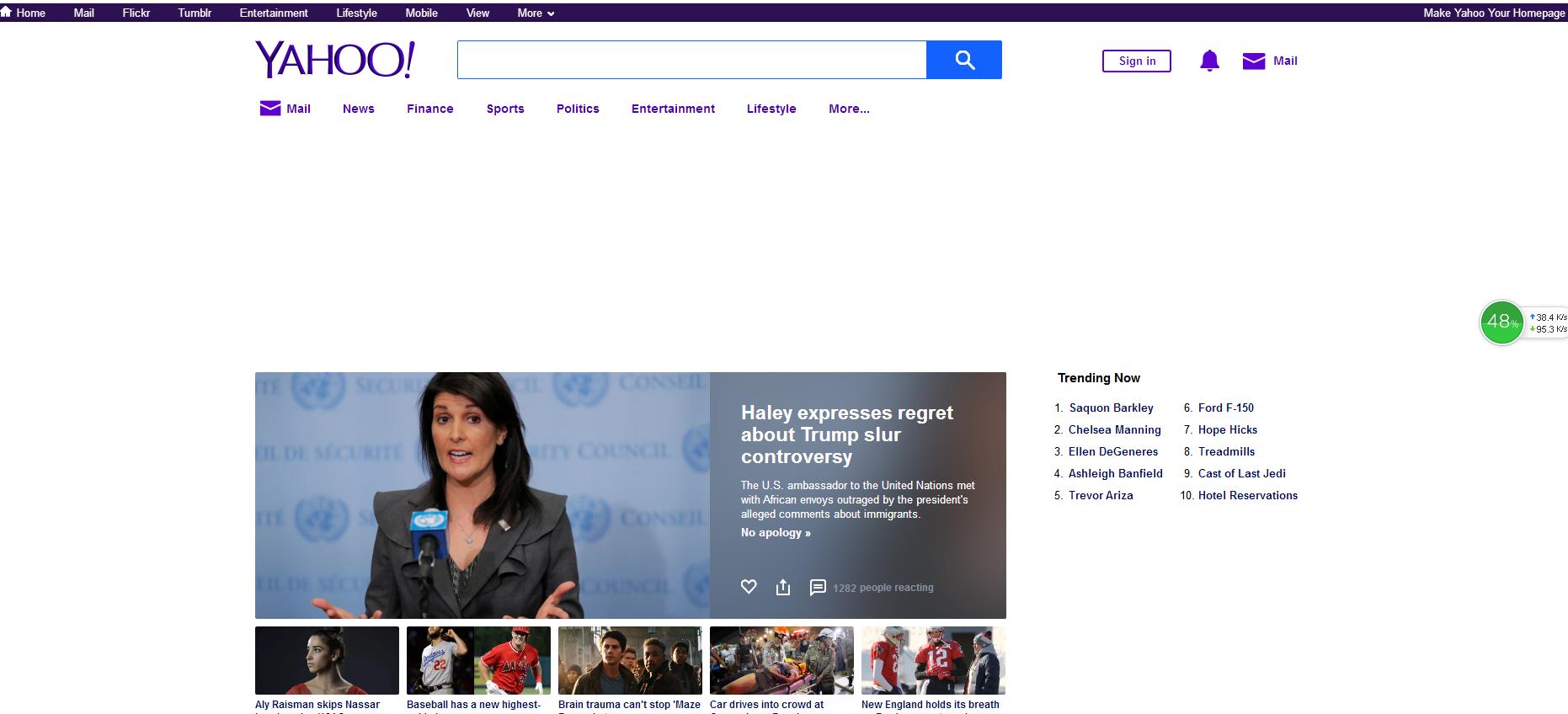
Task: Click the 1282 people reacting text
Action: tap(883, 588)
